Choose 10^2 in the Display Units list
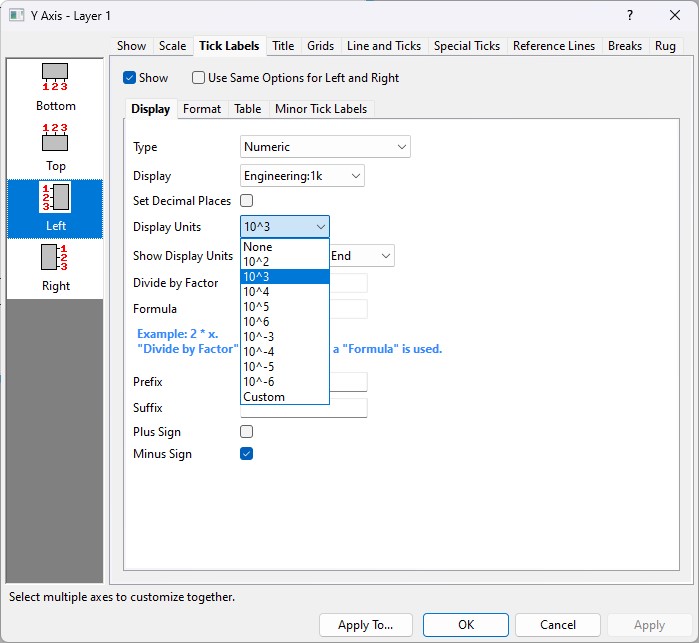This screenshot has height=643, width=699. [285, 262]
